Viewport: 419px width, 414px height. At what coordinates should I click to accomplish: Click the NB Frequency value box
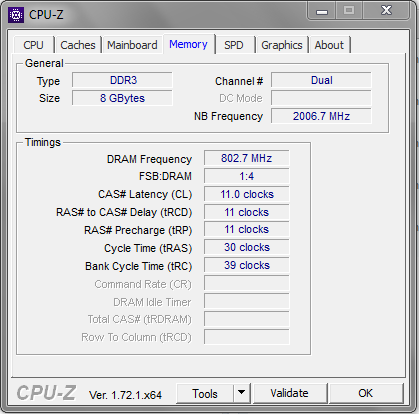point(321,116)
